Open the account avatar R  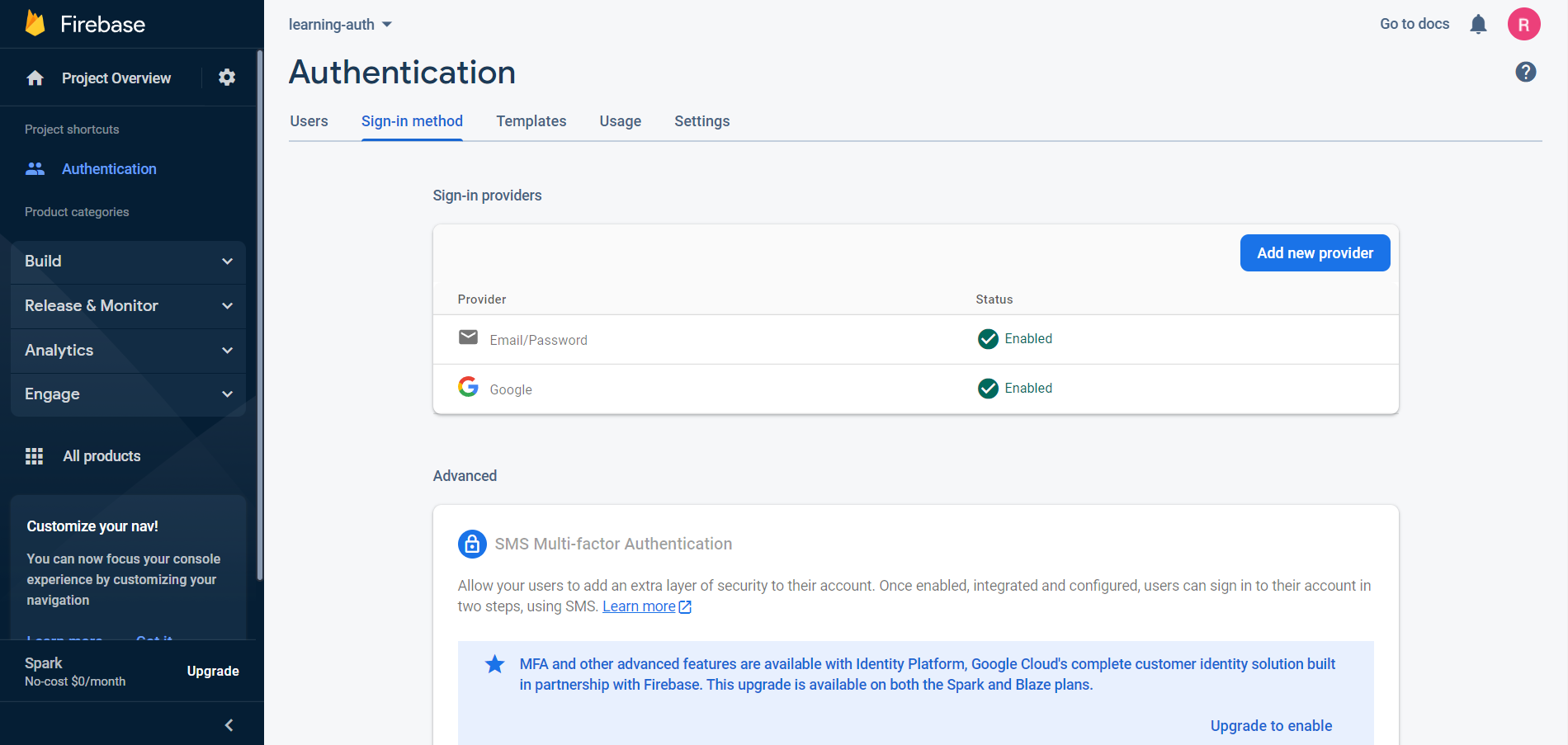[1524, 24]
